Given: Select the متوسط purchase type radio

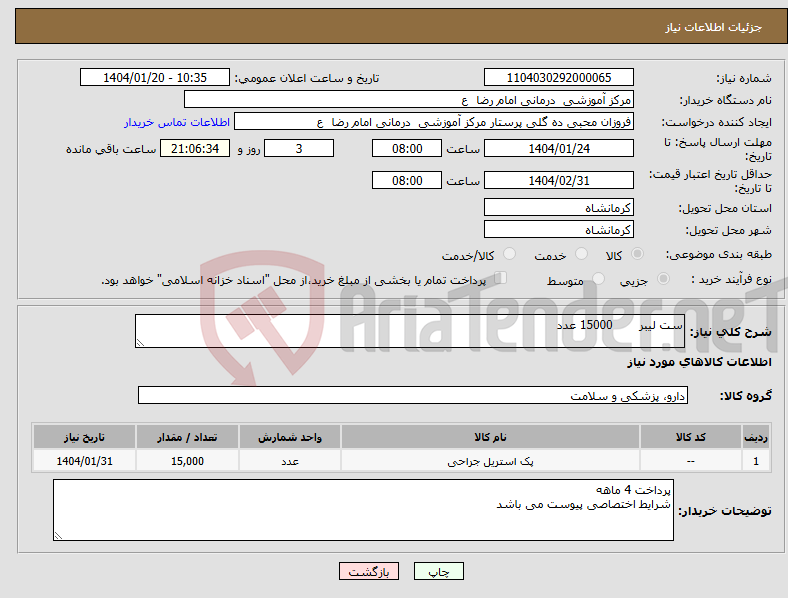Looking at the screenshot, I should pos(599,278).
